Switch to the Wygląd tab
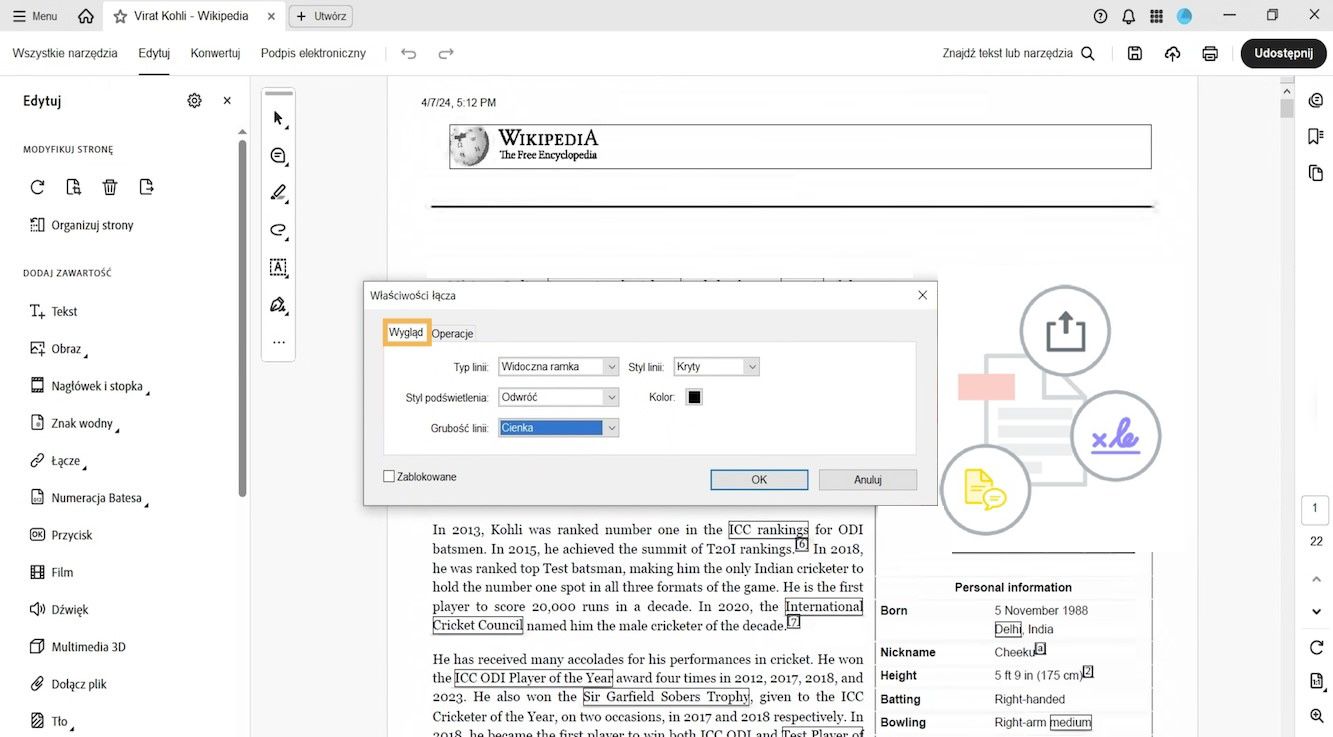 click(x=406, y=333)
